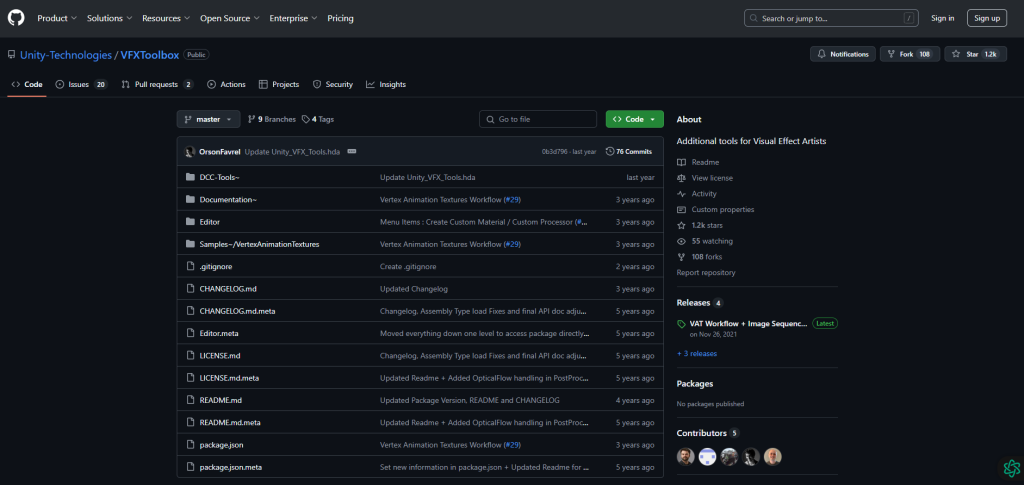Open OrsonFavrel's profile avatar

pyautogui.click(x=189, y=151)
